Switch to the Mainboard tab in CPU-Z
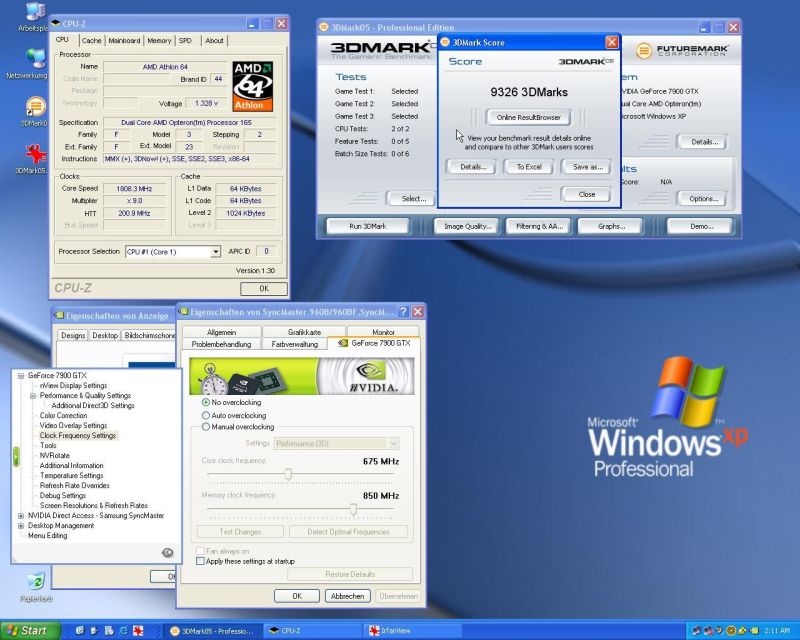The height and width of the screenshot is (640, 800). click(124, 40)
